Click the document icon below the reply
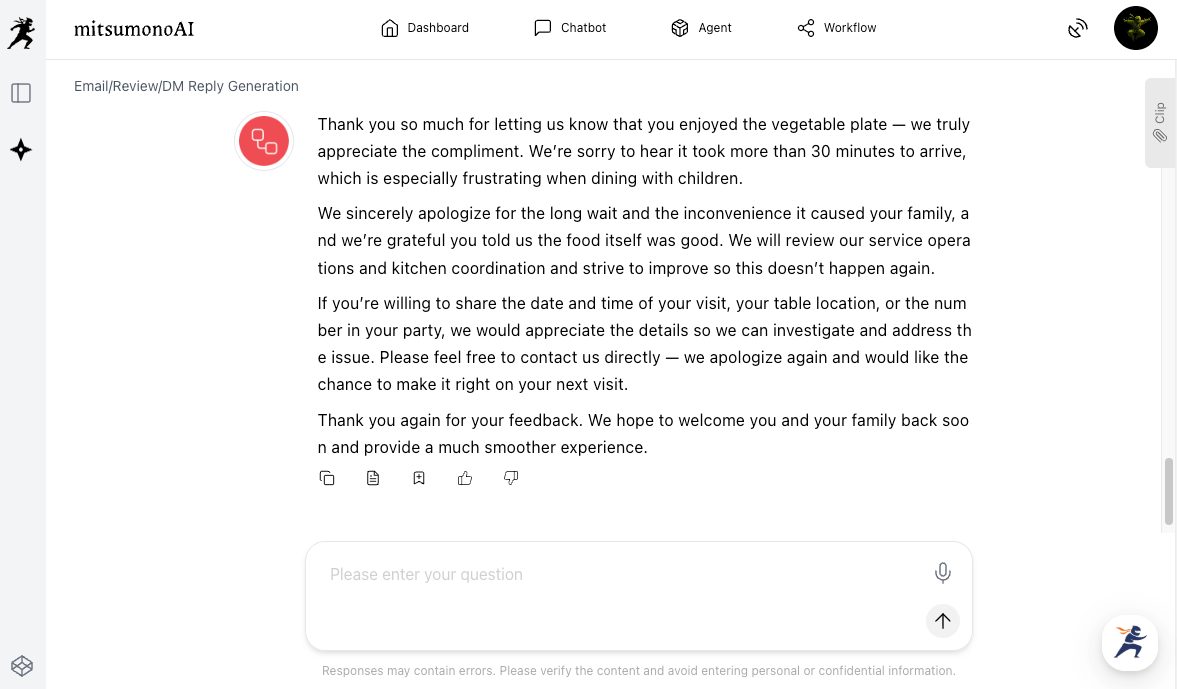Image resolution: width=1177 pixels, height=689 pixels. pyautogui.click(x=373, y=478)
